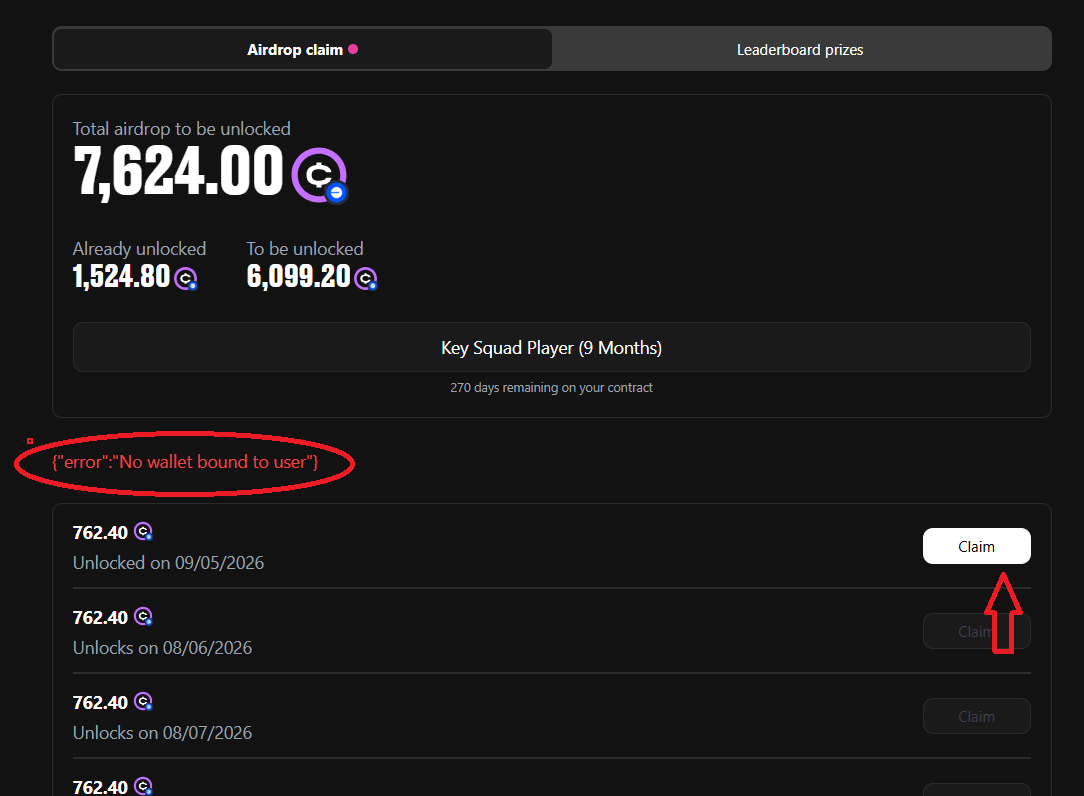Select Key Squad Player (9 Months) contract
The image size is (1084, 796).
pyautogui.click(x=552, y=347)
